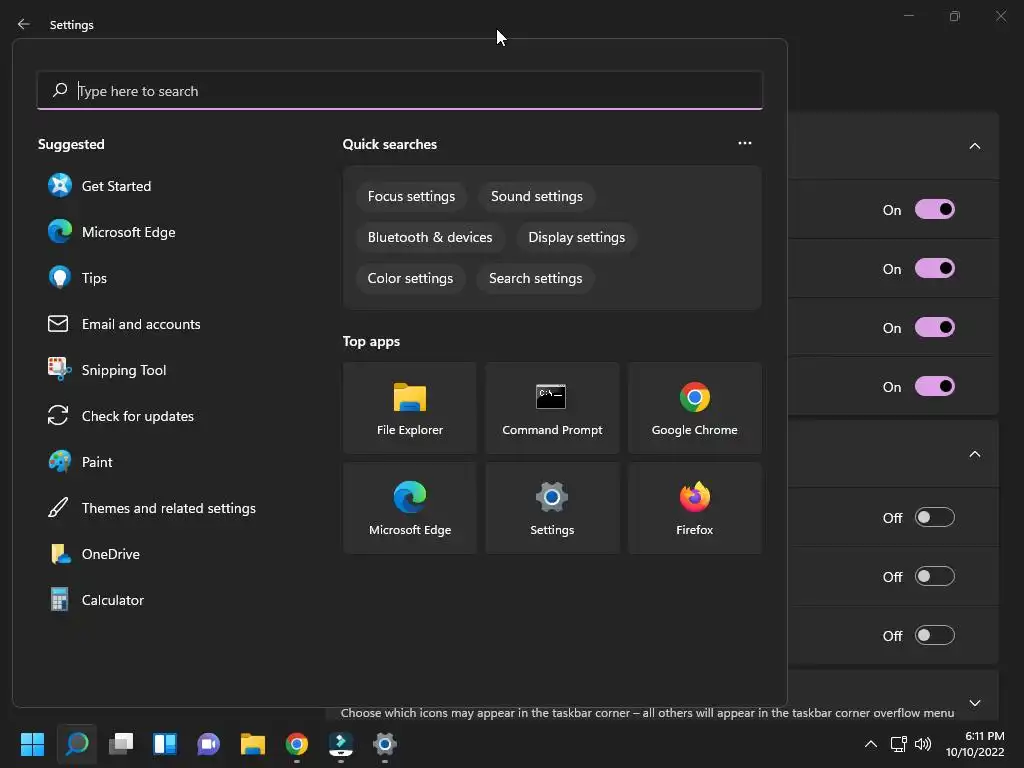Viewport: 1024px width, 768px height.
Task: Select Color settings quick search
Action: pyautogui.click(x=410, y=279)
